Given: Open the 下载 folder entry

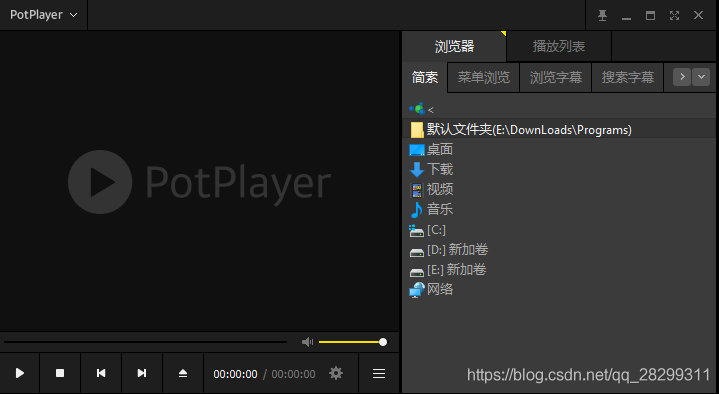Looking at the screenshot, I should click(440, 169).
